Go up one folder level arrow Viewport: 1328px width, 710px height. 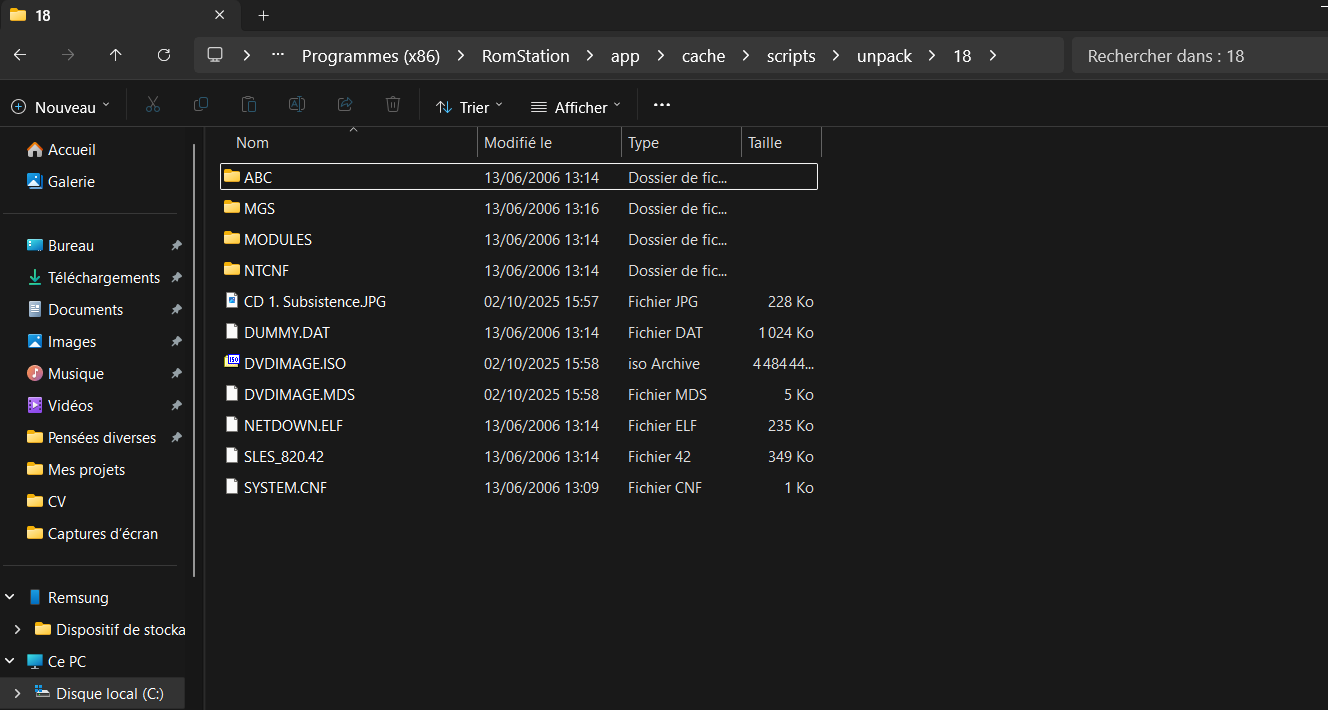116,56
